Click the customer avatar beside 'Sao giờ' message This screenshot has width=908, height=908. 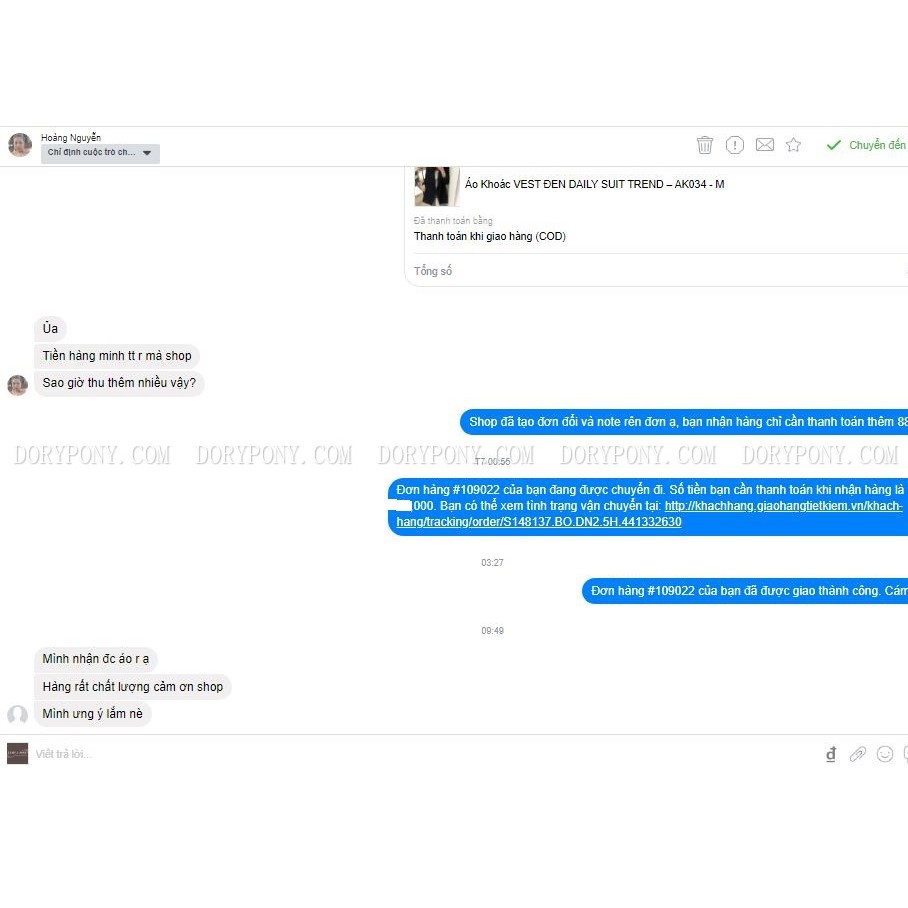coord(17,385)
